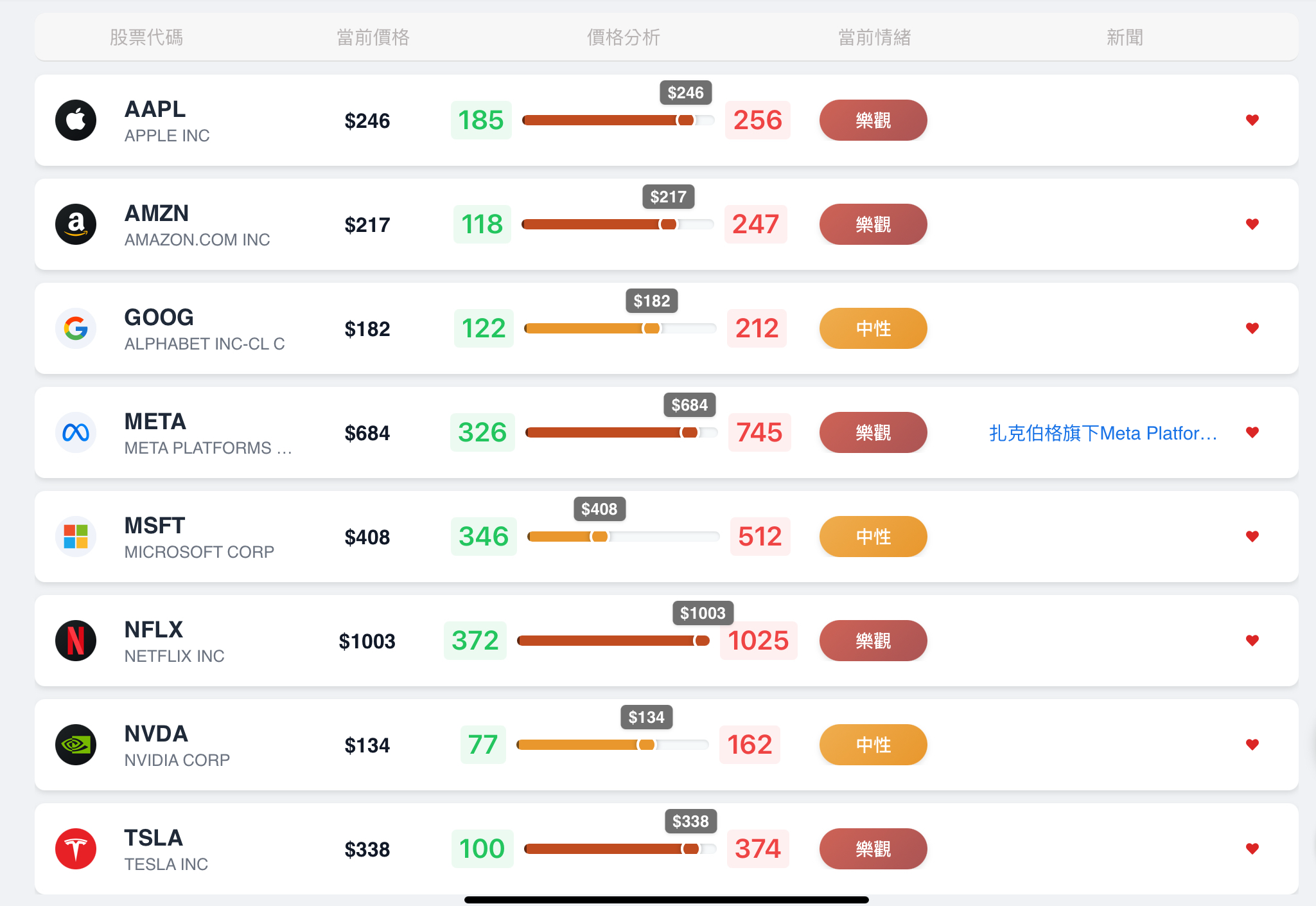Click the 股票代碼 column header

point(146,37)
